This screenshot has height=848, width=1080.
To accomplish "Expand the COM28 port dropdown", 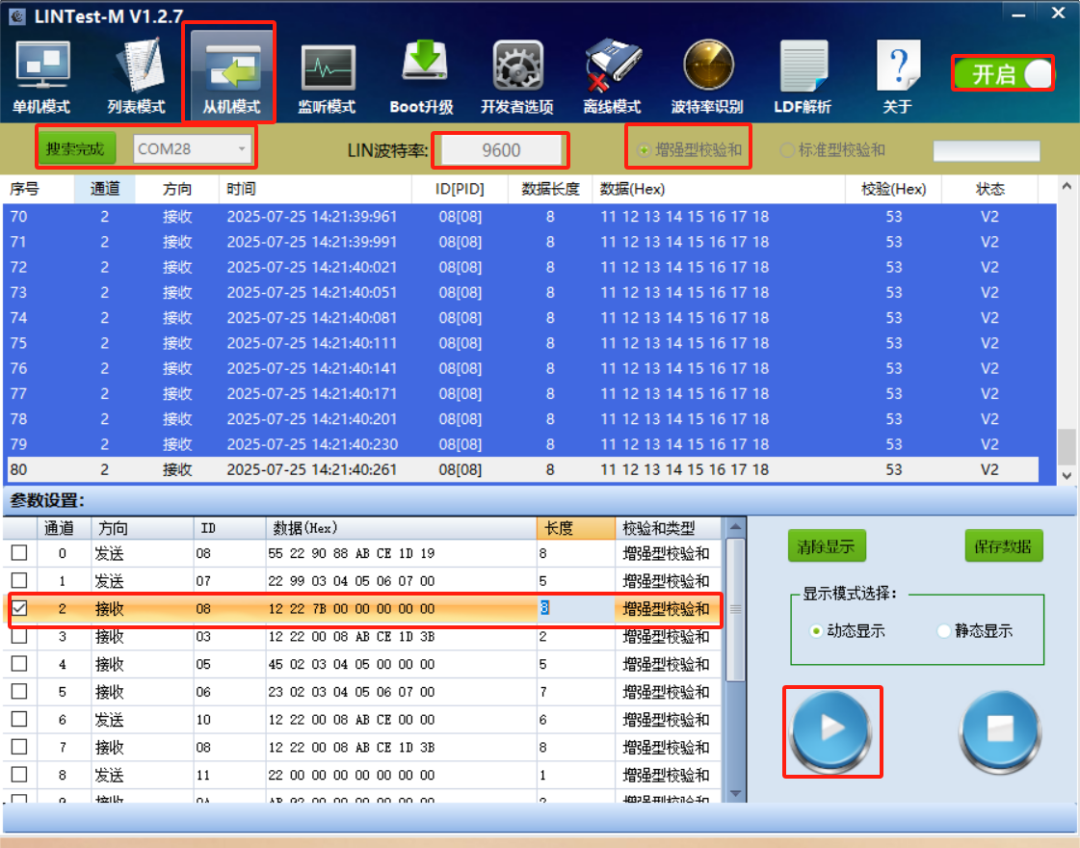I will pyautogui.click(x=241, y=149).
